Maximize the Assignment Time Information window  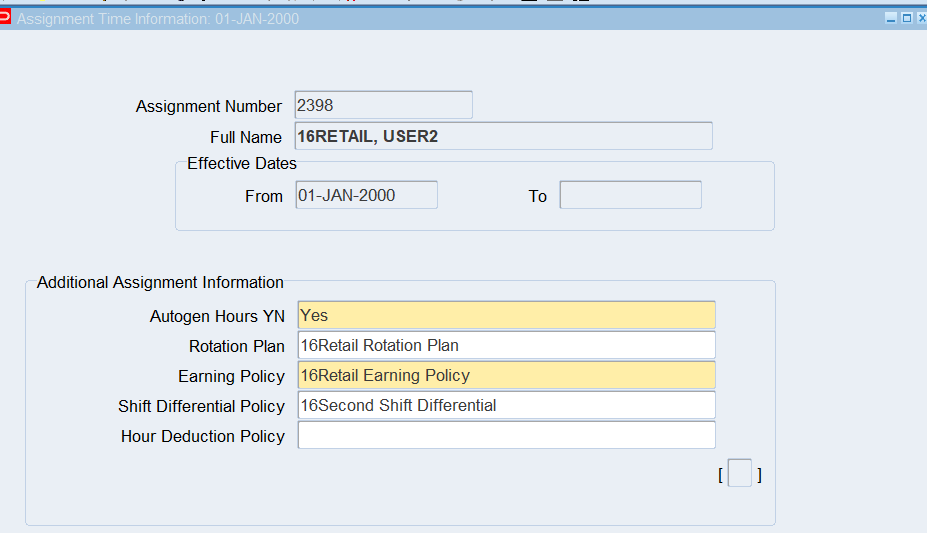906,18
